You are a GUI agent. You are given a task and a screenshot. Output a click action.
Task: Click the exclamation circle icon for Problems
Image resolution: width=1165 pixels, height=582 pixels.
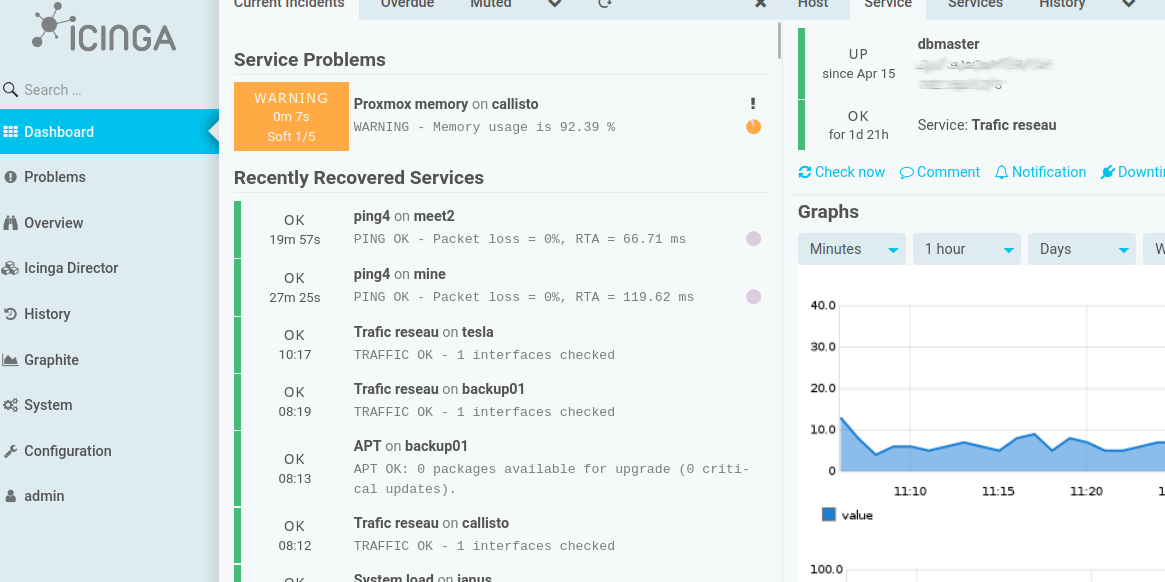click(x=10, y=177)
